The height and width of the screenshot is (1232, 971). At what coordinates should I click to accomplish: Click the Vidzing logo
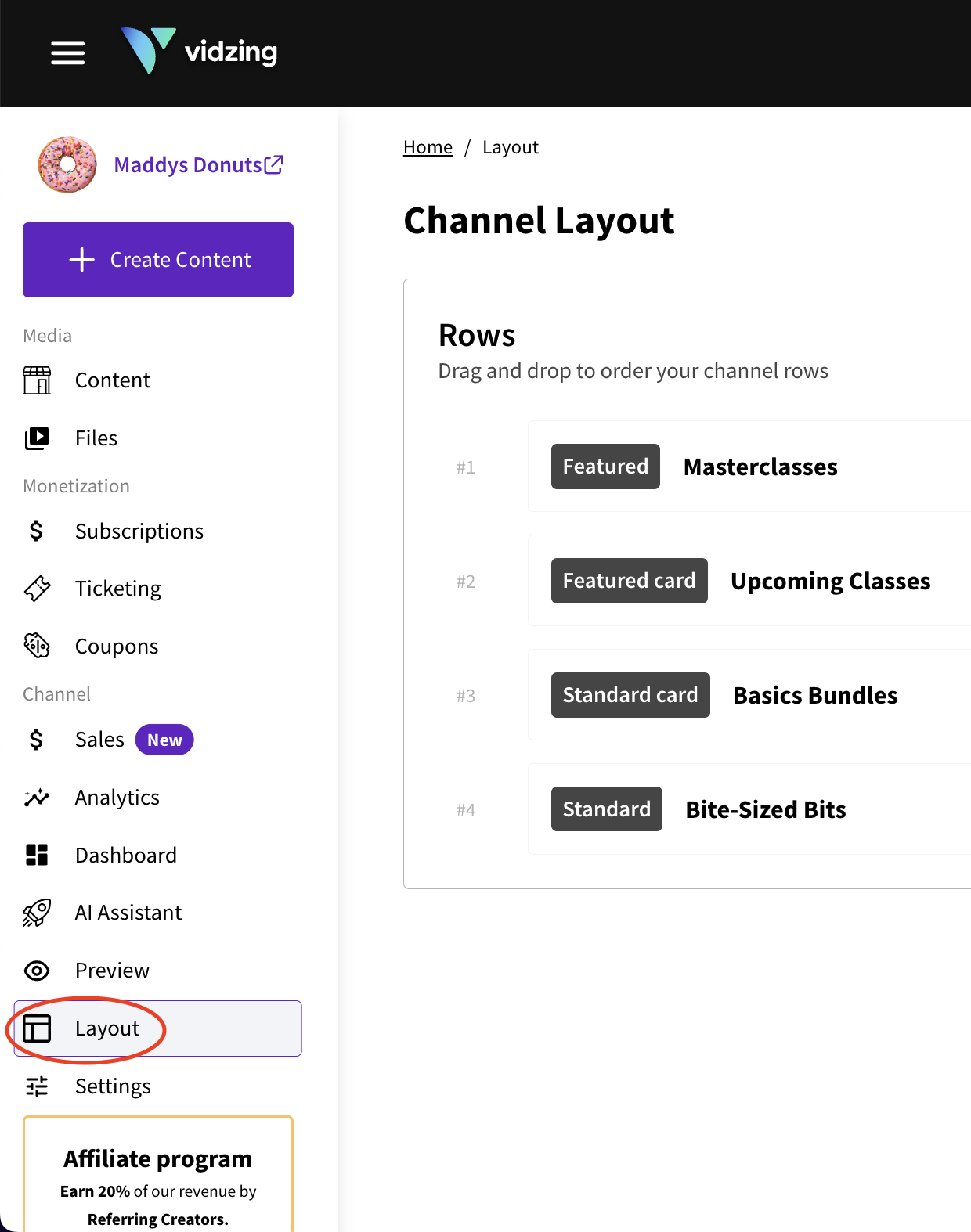pos(200,52)
